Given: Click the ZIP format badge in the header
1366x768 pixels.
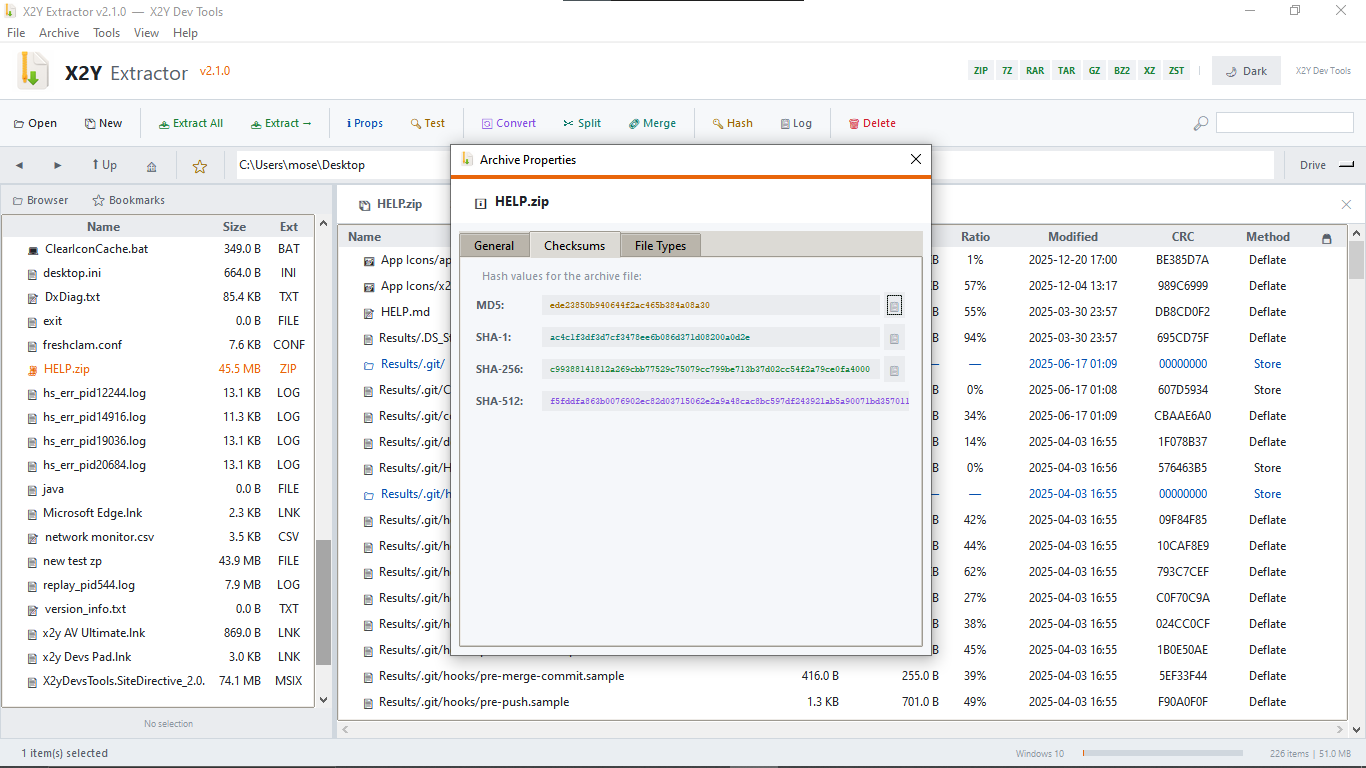Looking at the screenshot, I should tap(981, 71).
